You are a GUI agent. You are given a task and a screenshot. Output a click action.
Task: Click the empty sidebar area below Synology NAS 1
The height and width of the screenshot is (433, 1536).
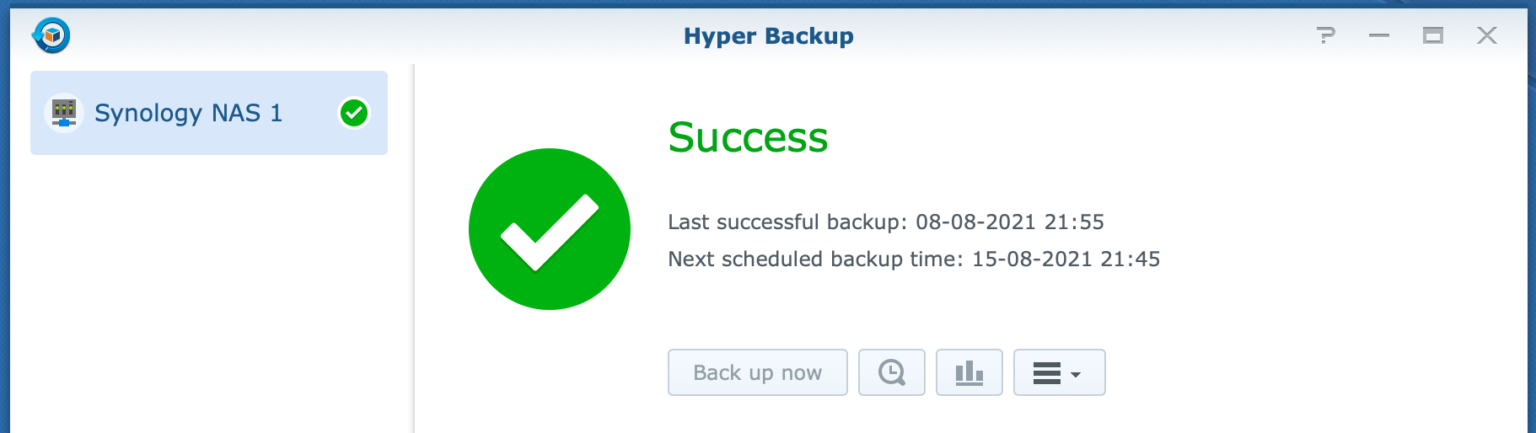tap(208, 300)
